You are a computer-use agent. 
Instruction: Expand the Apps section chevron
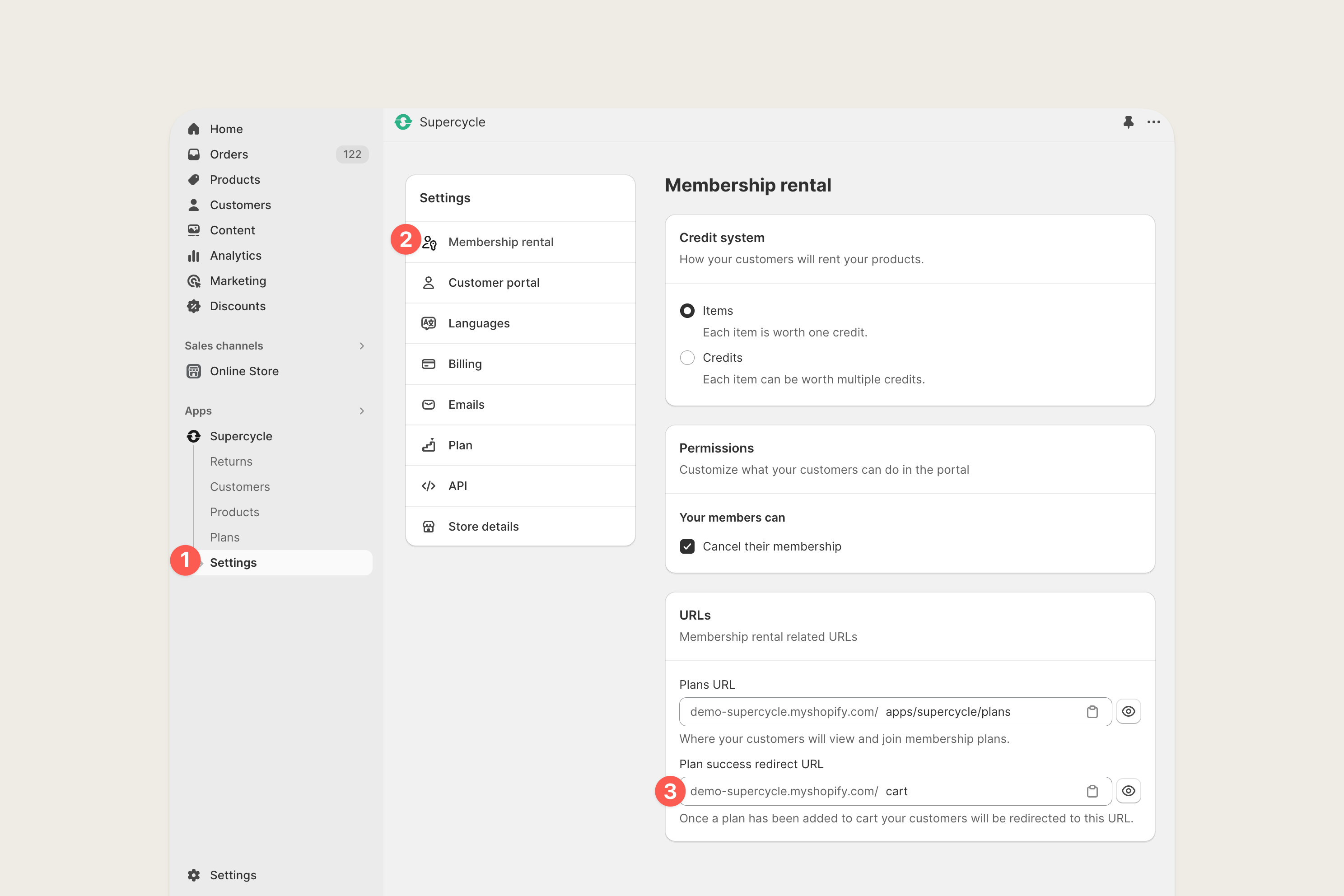point(362,411)
